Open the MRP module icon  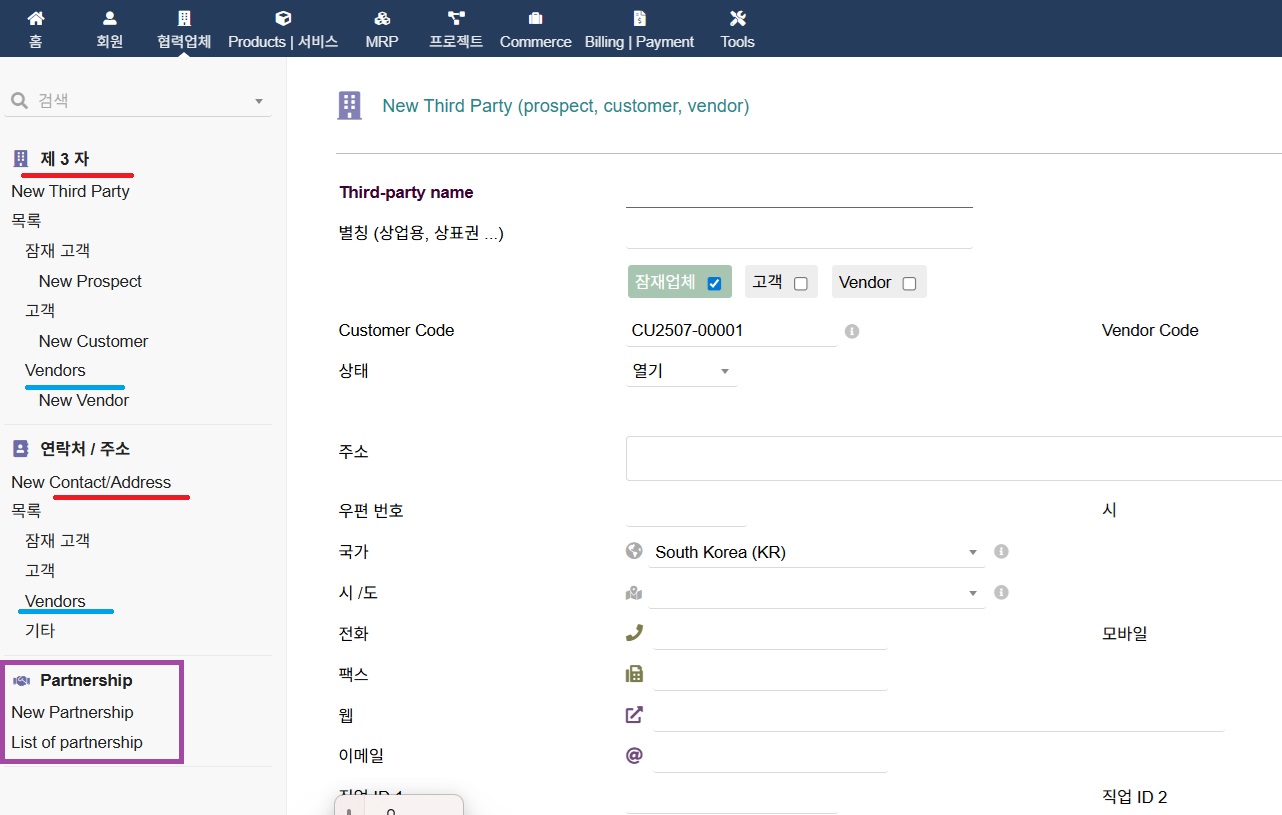click(x=382, y=18)
